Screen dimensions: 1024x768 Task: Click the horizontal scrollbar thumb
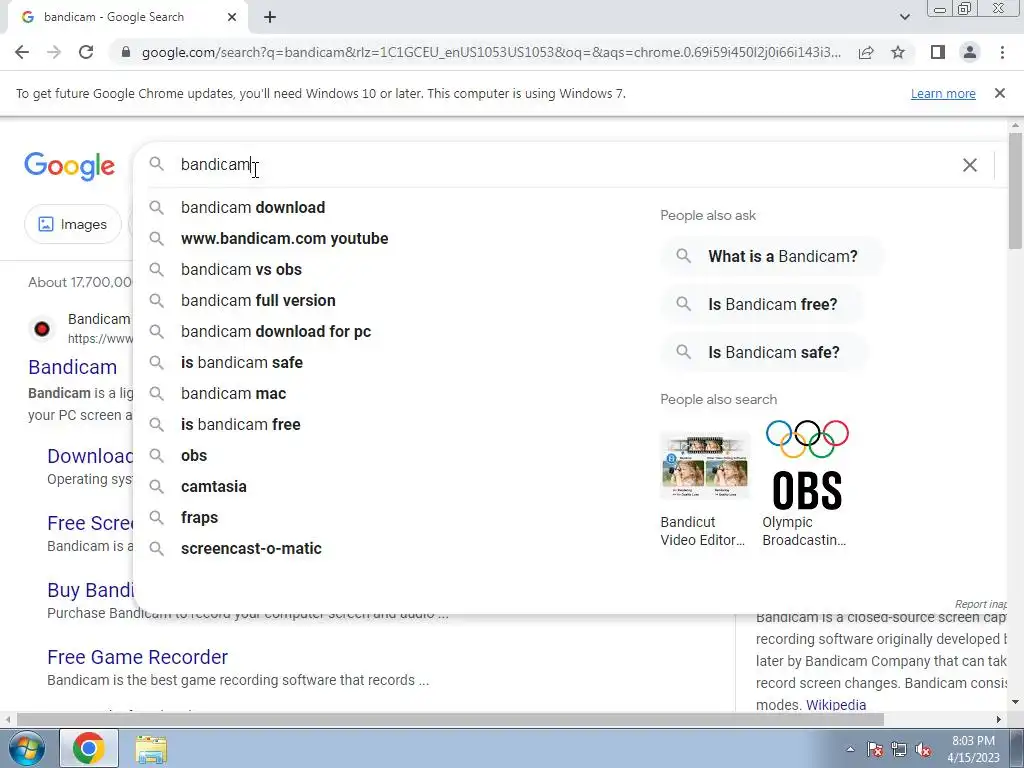pos(449,720)
